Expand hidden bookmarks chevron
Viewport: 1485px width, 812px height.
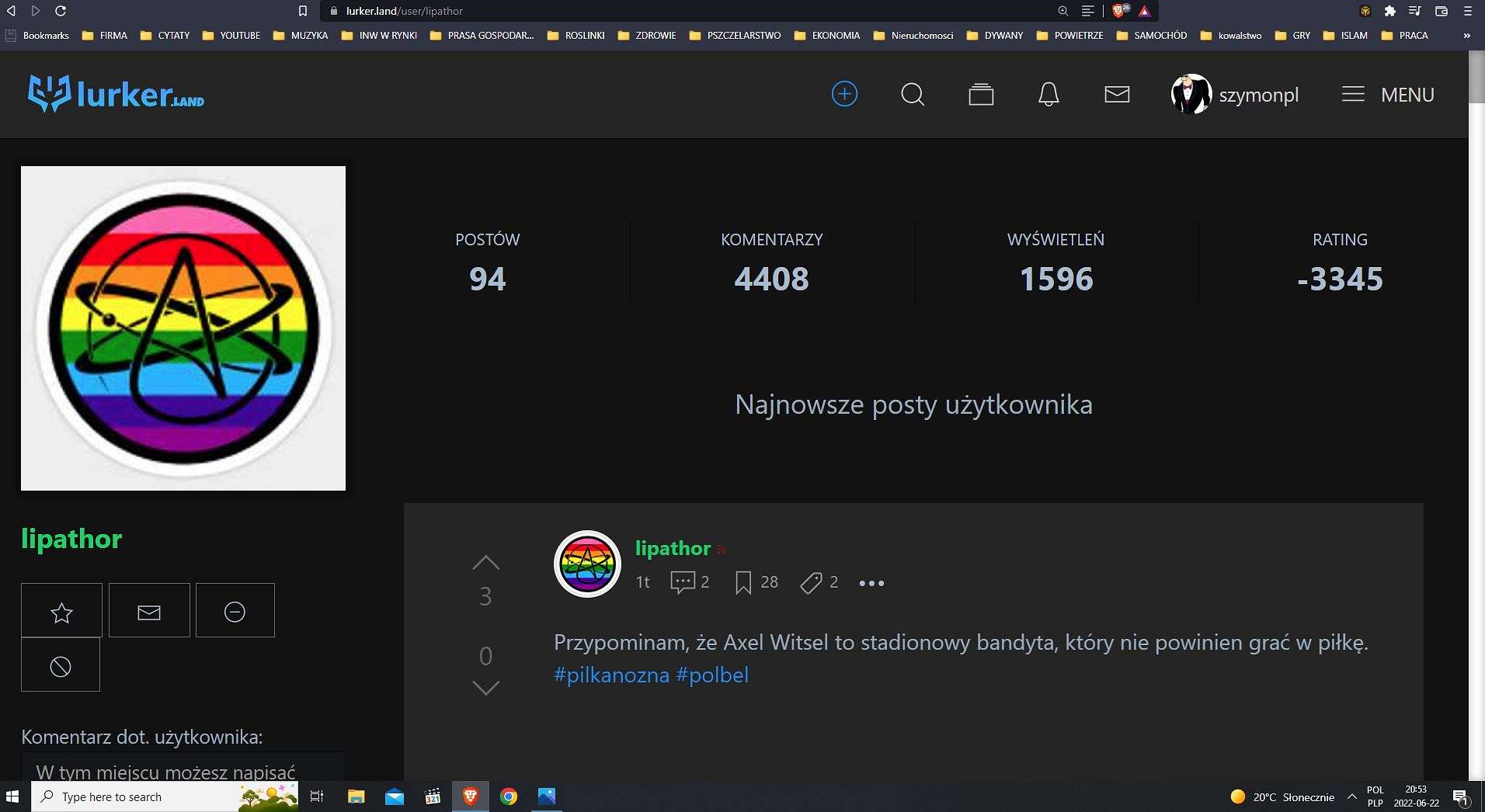pyautogui.click(x=1466, y=35)
